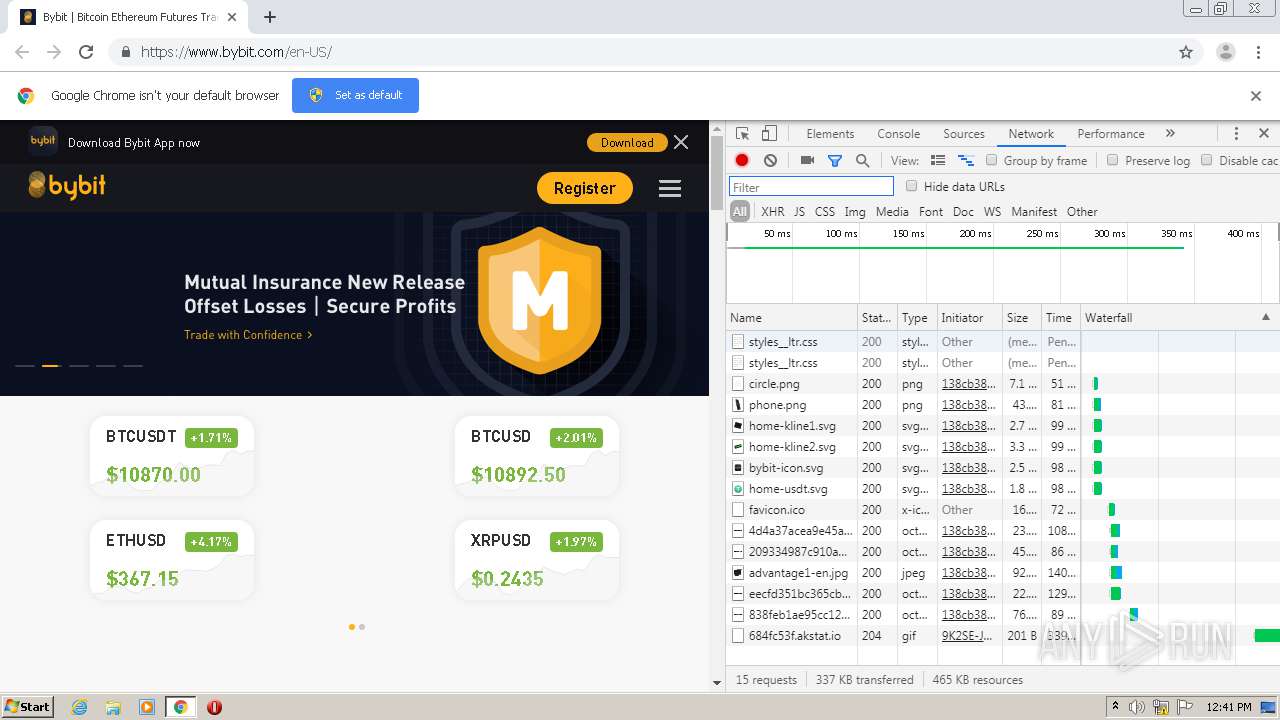
Task: Click in the network Filter input field
Action: coord(811,187)
